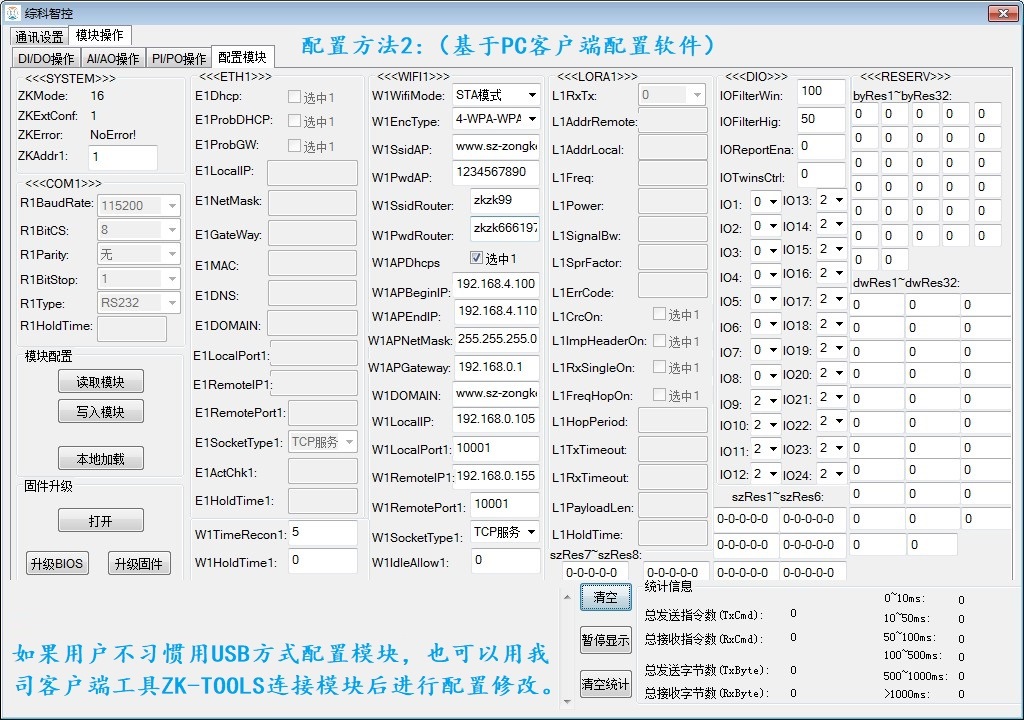The width and height of the screenshot is (1024, 720).
Task: Expand the R1Type RS232 dropdown
Action: 138,303
